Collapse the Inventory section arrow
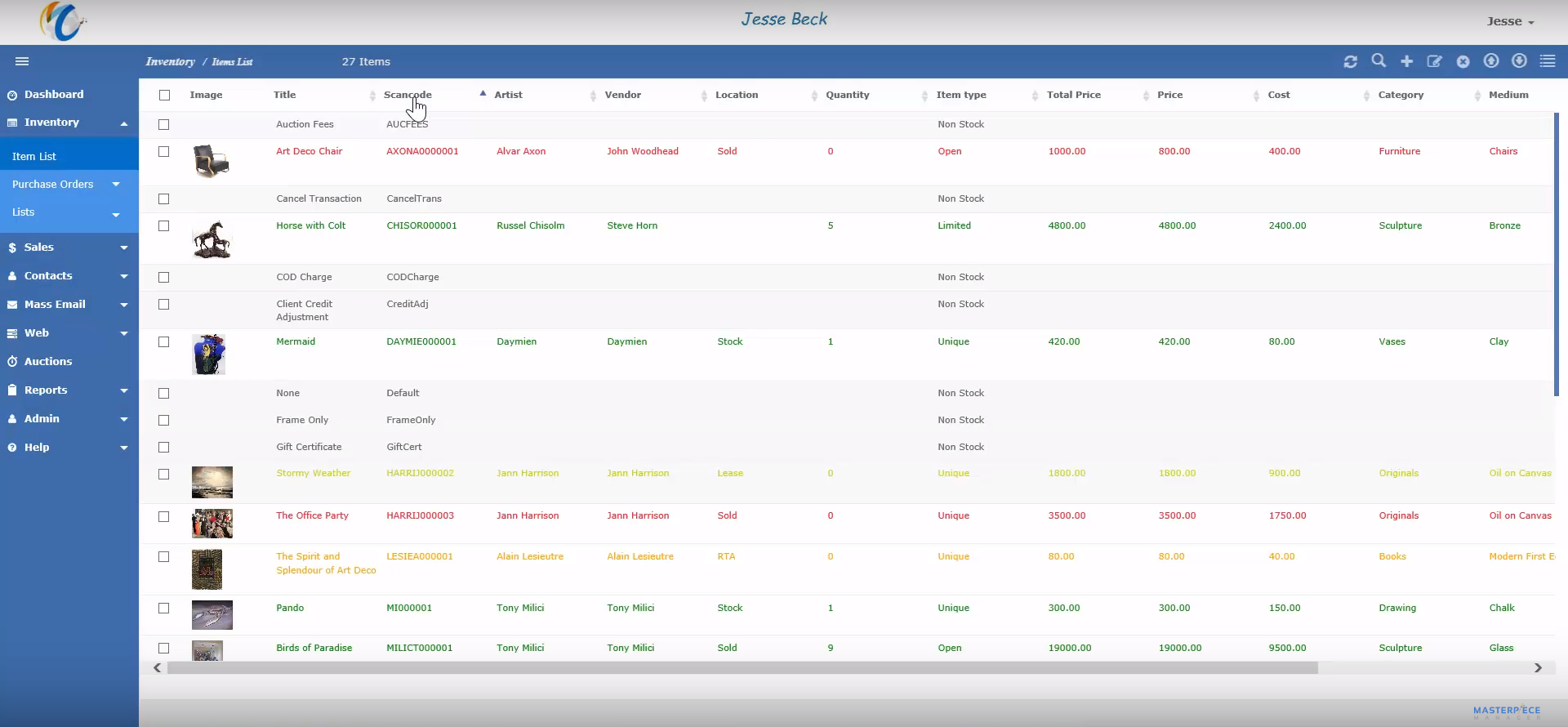Screen dimensions: 1568x727 (x=124, y=123)
